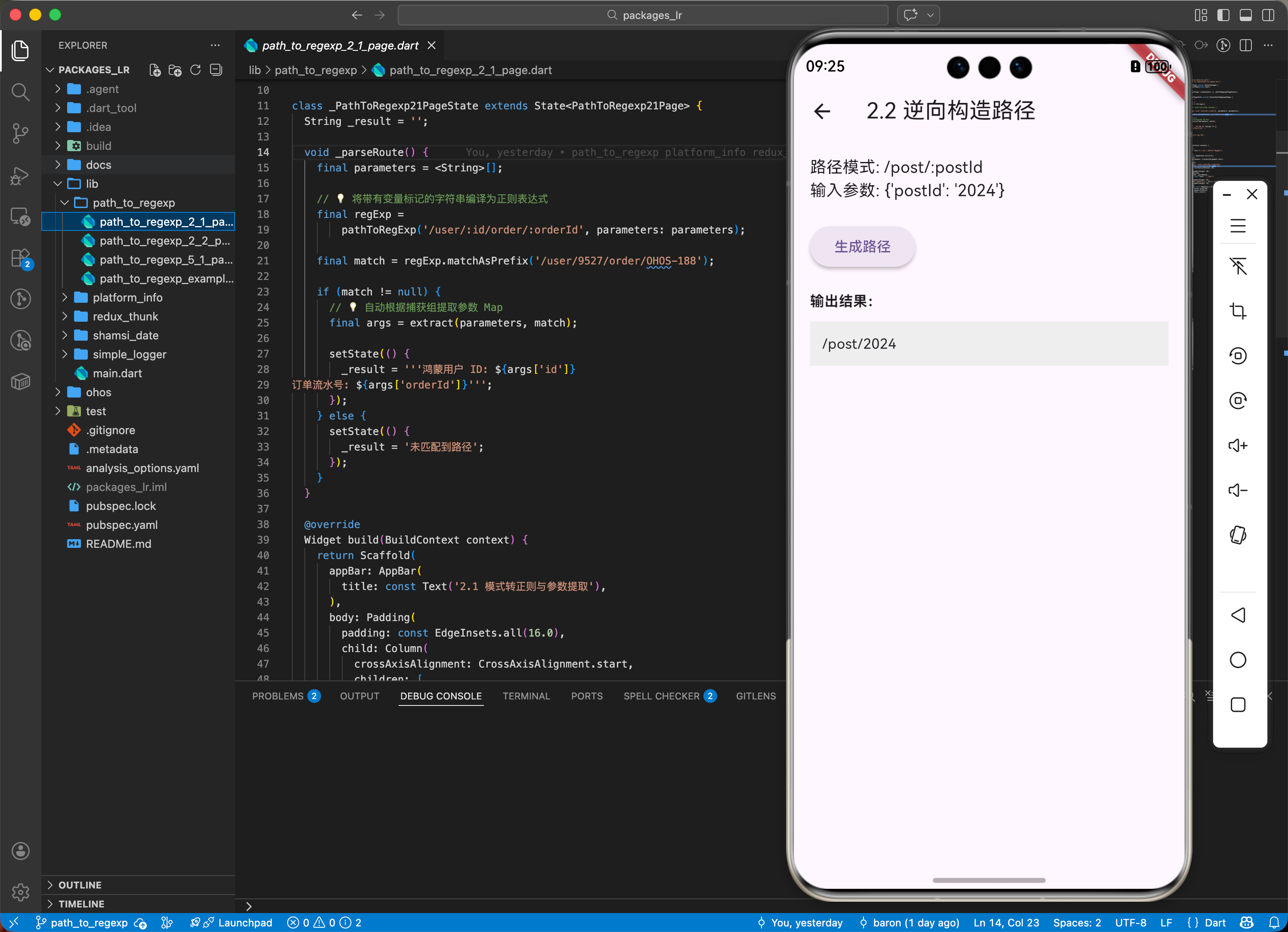The height and width of the screenshot is (932, 1288).
Task: Click the emulator screenshot crop icon
Action: [x=1238, y=311]
